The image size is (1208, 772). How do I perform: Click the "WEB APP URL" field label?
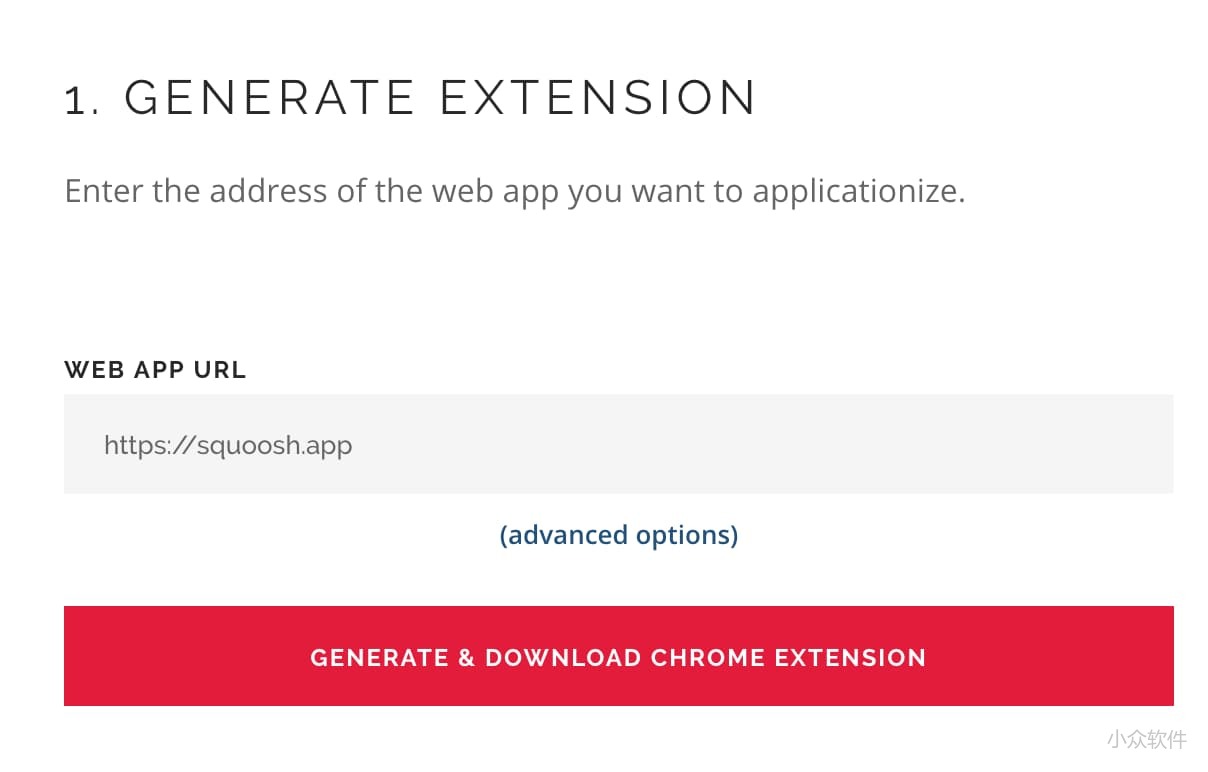[x=155, y=369]
